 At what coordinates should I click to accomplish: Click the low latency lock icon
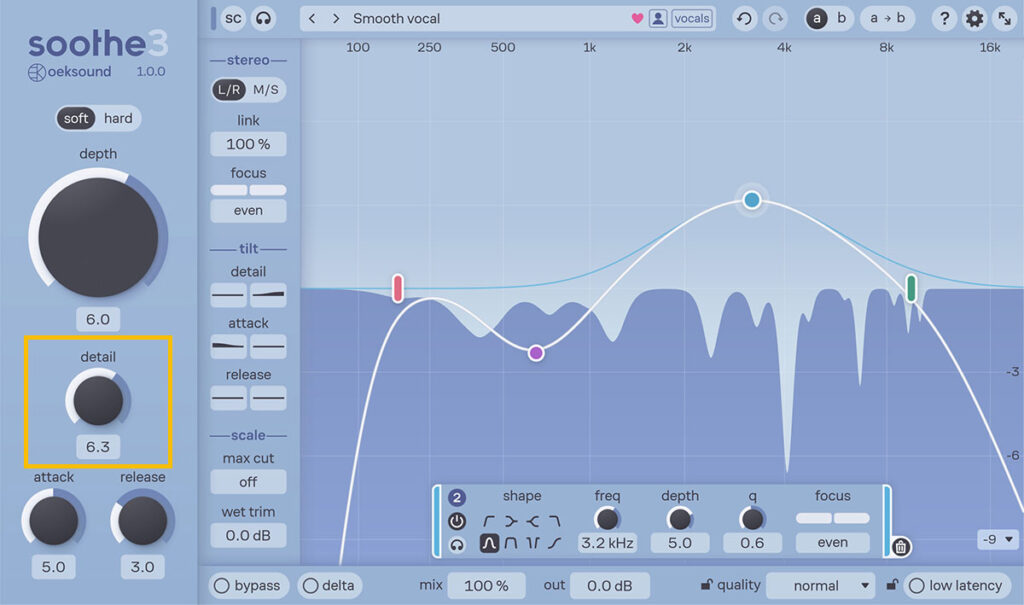pos(892,584)
